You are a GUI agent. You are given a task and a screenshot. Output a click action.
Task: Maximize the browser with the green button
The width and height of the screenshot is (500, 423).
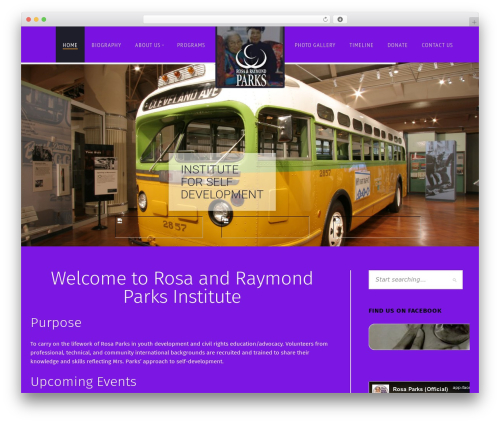pyautogui.click(x=44, y=19)
